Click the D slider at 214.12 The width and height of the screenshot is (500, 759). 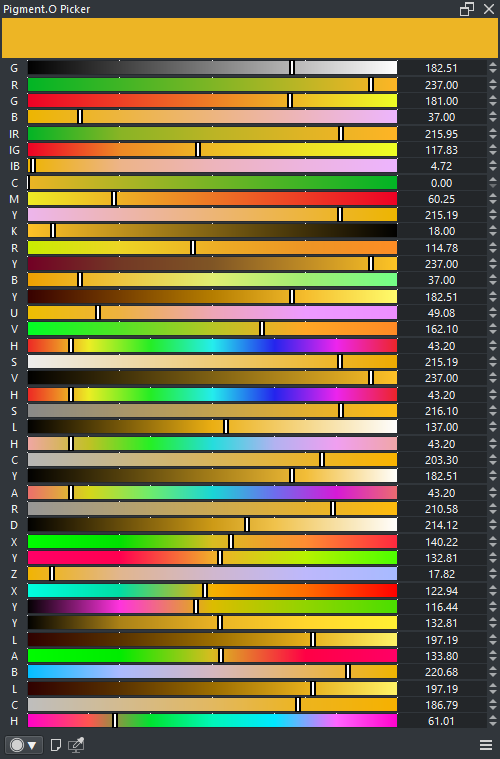pyautogui.click(x=212, y=525)
